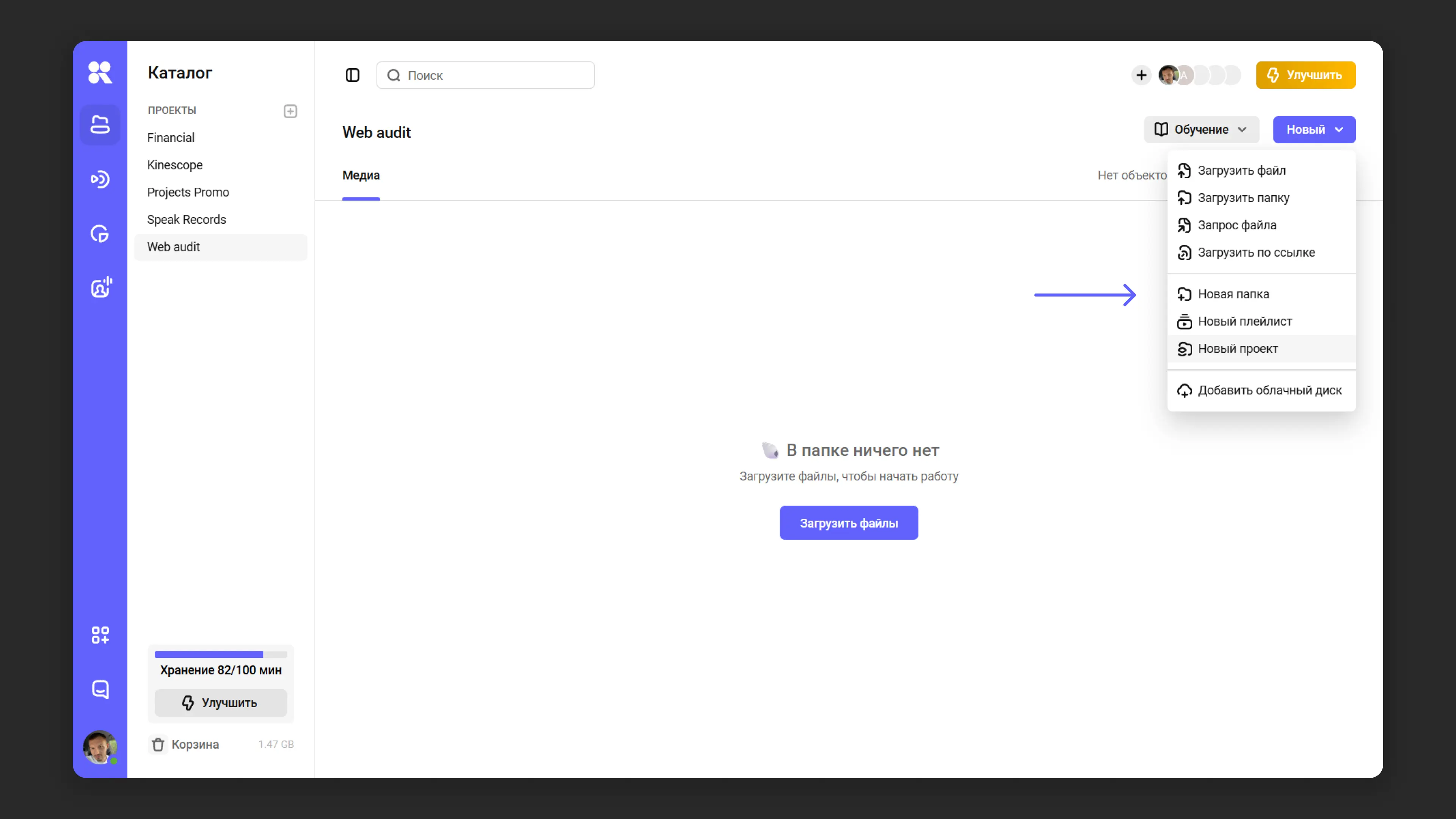Screen dimensions: 1456x819
Task: Expand the Обучение dropdown
Action: click(1202, 129)
